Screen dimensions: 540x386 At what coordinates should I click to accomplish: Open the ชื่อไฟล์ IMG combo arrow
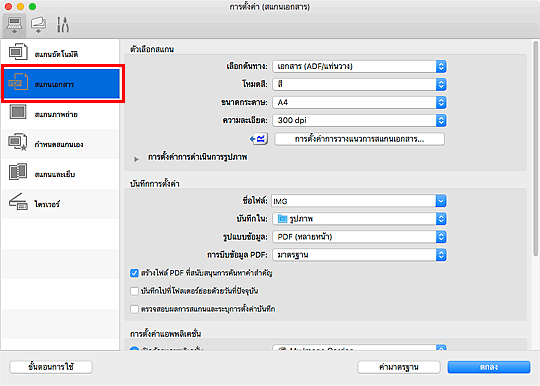click(x=441, y=201)
